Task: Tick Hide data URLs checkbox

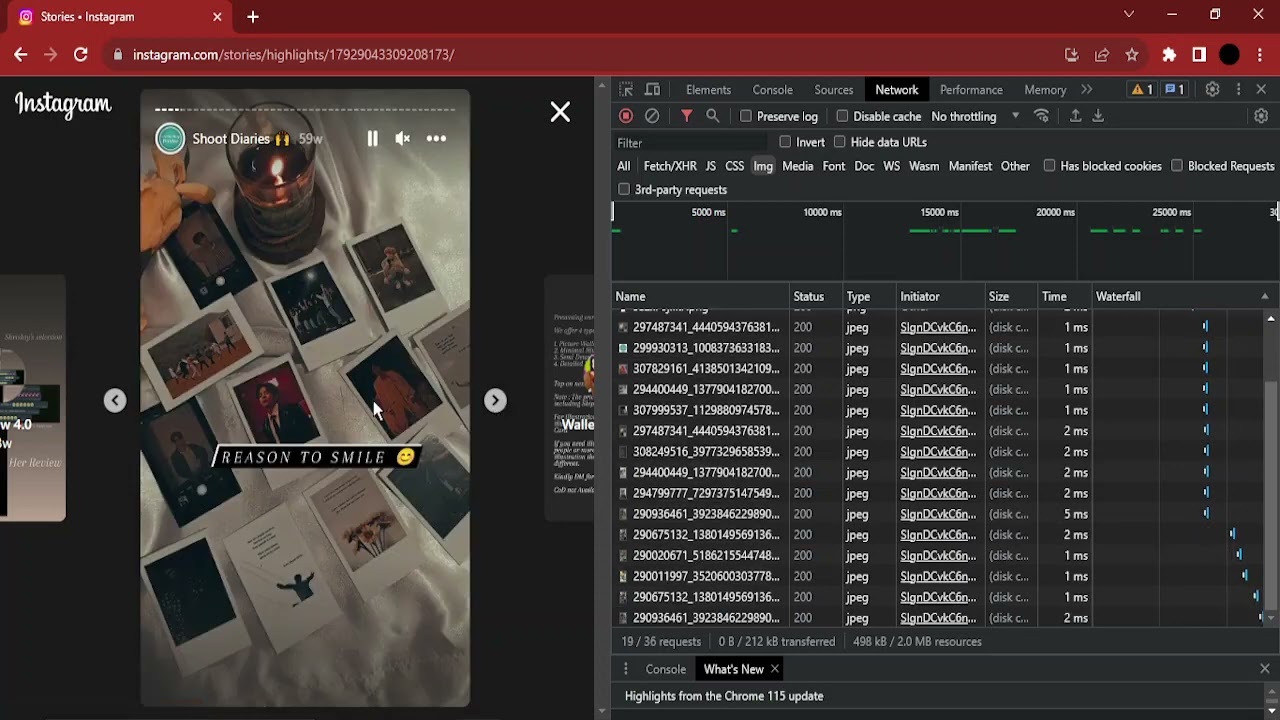Action: (840, 142)
